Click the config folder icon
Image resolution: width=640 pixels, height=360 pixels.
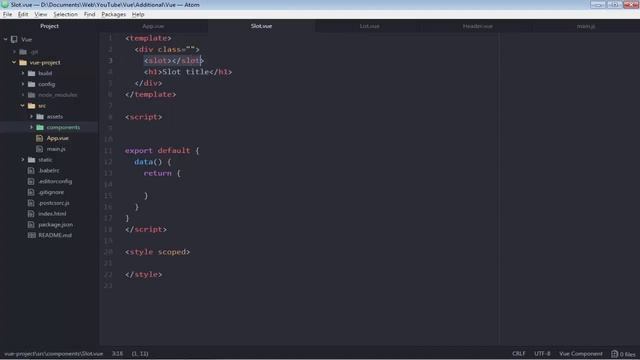coord(31,84)
